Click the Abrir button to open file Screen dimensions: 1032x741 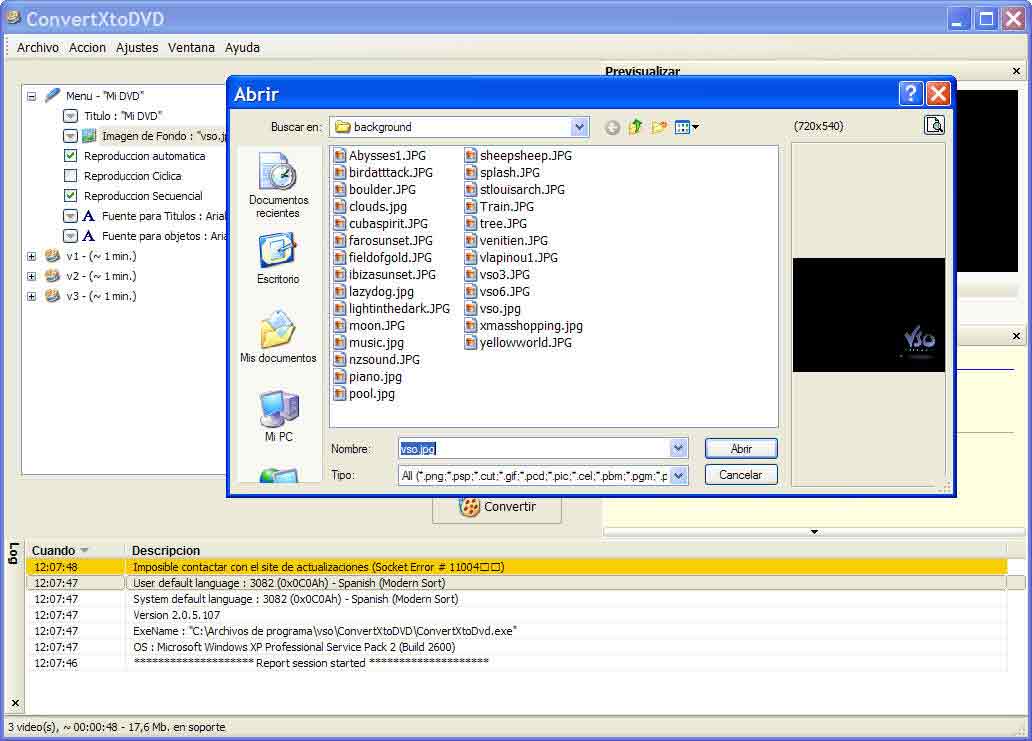coord(741,449)
